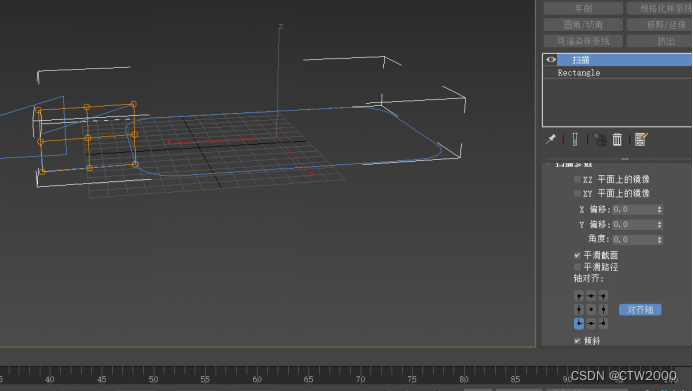Click the pin stack icon
Image resolution: width=693 pixels, height=391 pixels.
tap(551, 139)
